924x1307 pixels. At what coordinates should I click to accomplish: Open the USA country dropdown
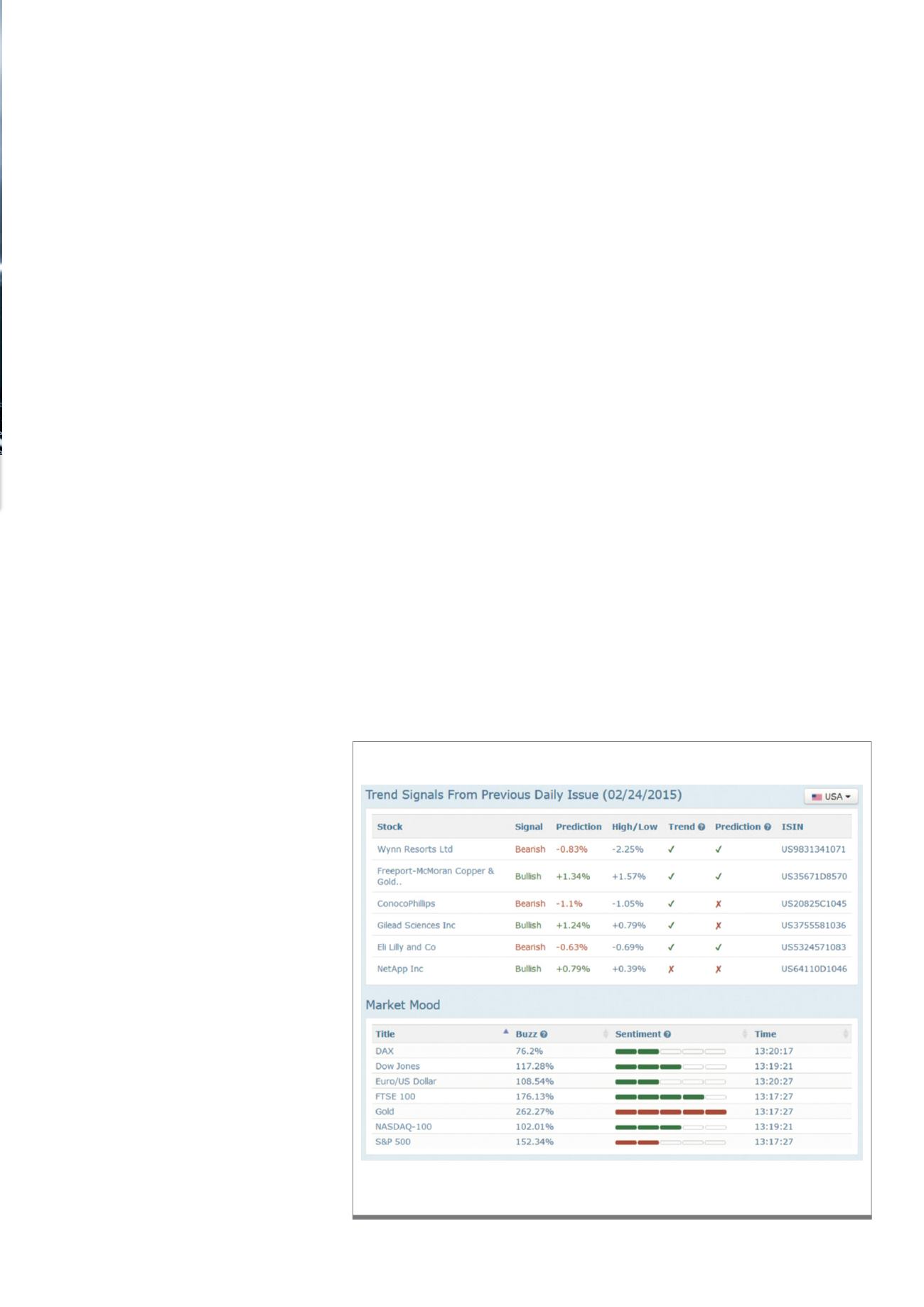click(x=831, y=797)
